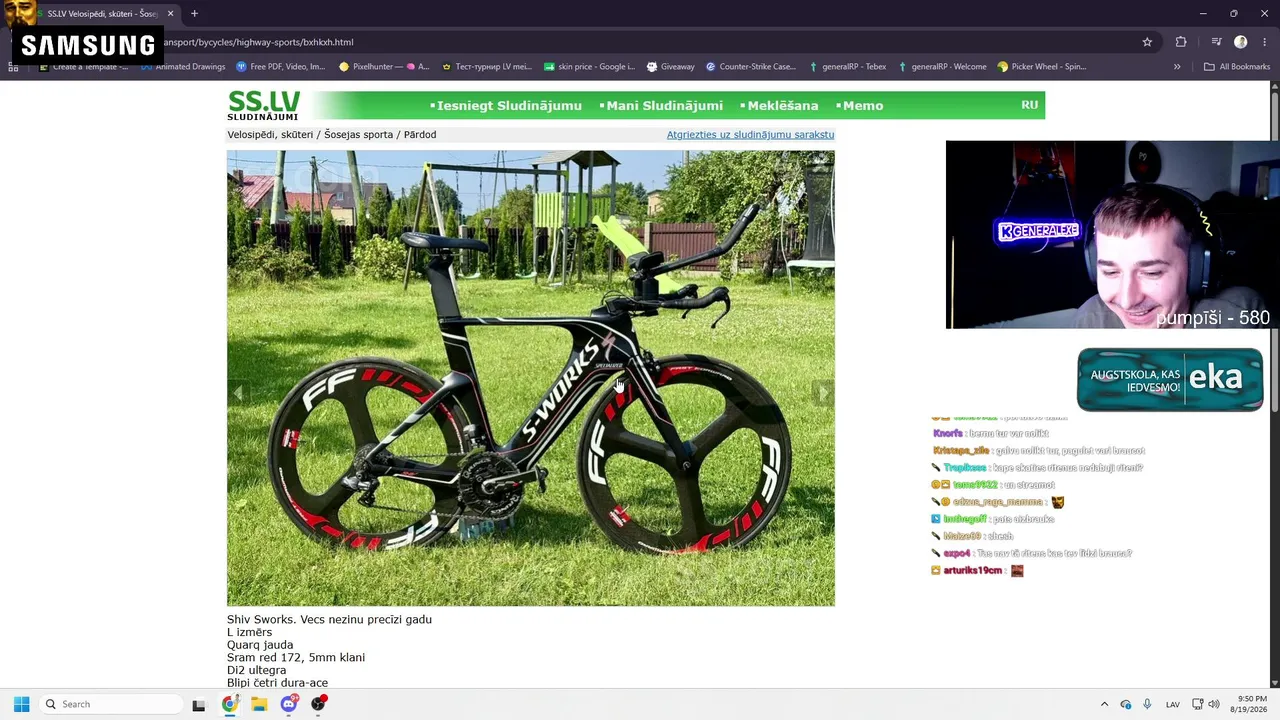Click the microphone tray icon
The width and height of the screenshot is (1280, 720).
coord(1147,704)
